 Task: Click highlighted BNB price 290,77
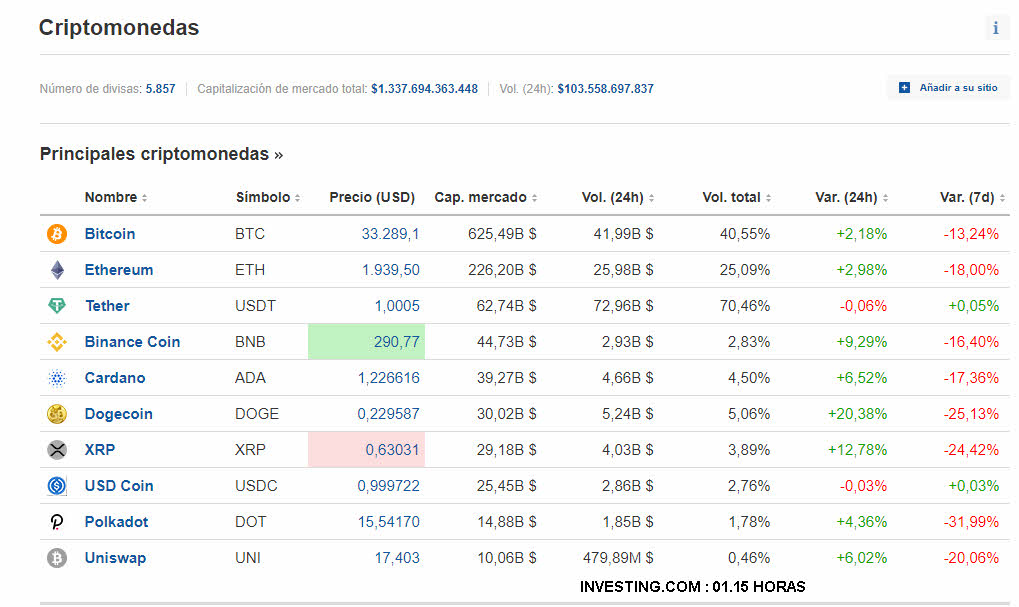396,342
